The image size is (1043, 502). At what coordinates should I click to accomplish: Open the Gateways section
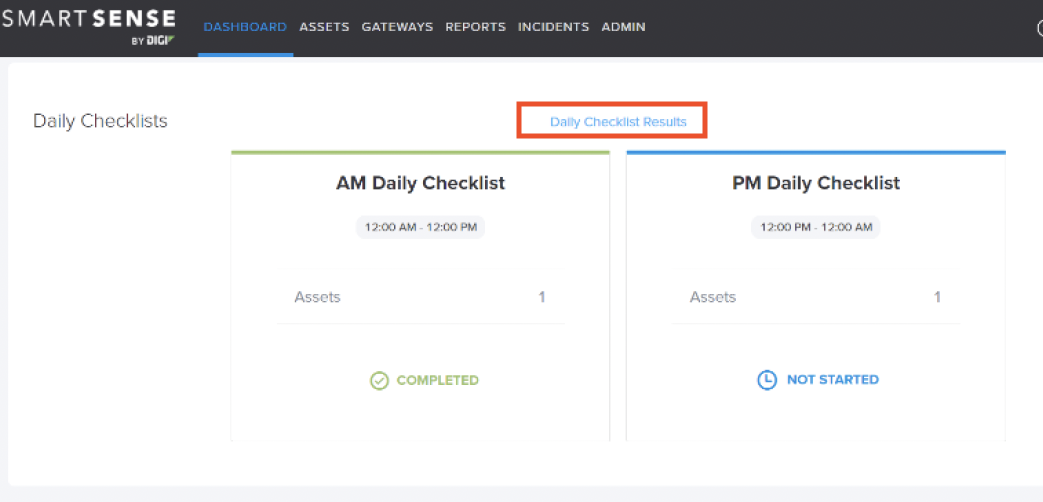(397, 27)
